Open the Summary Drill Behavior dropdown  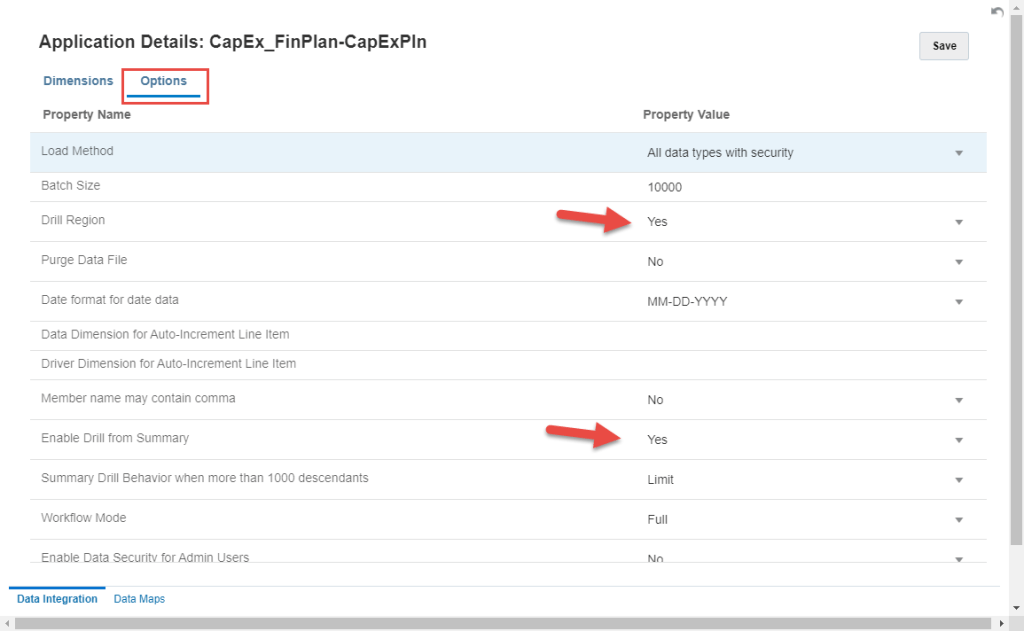click(958, 480)
